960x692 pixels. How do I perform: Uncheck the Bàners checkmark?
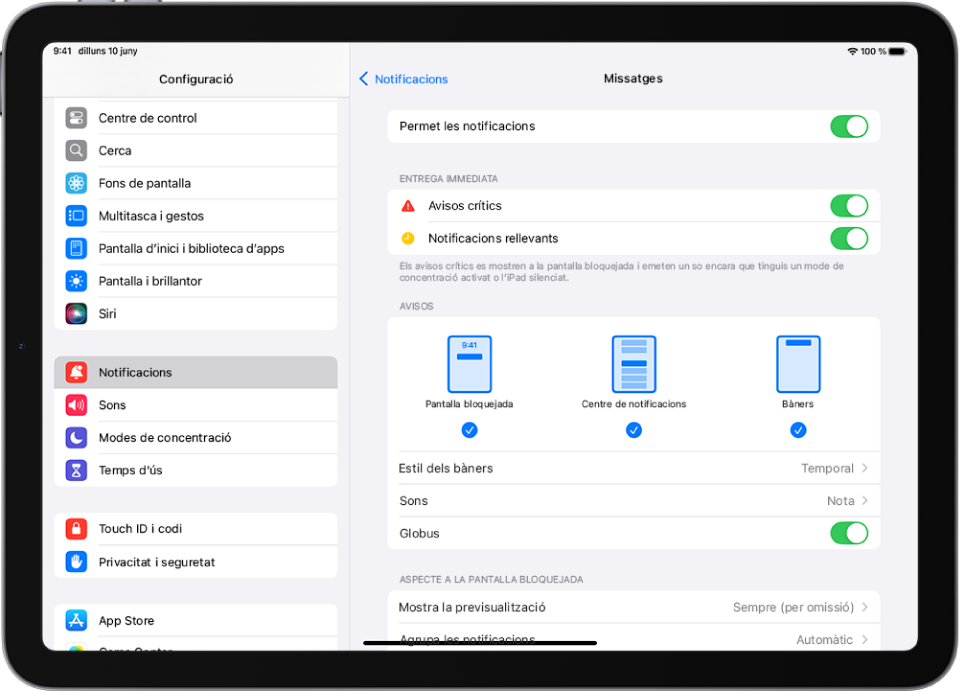coord(798,430)
